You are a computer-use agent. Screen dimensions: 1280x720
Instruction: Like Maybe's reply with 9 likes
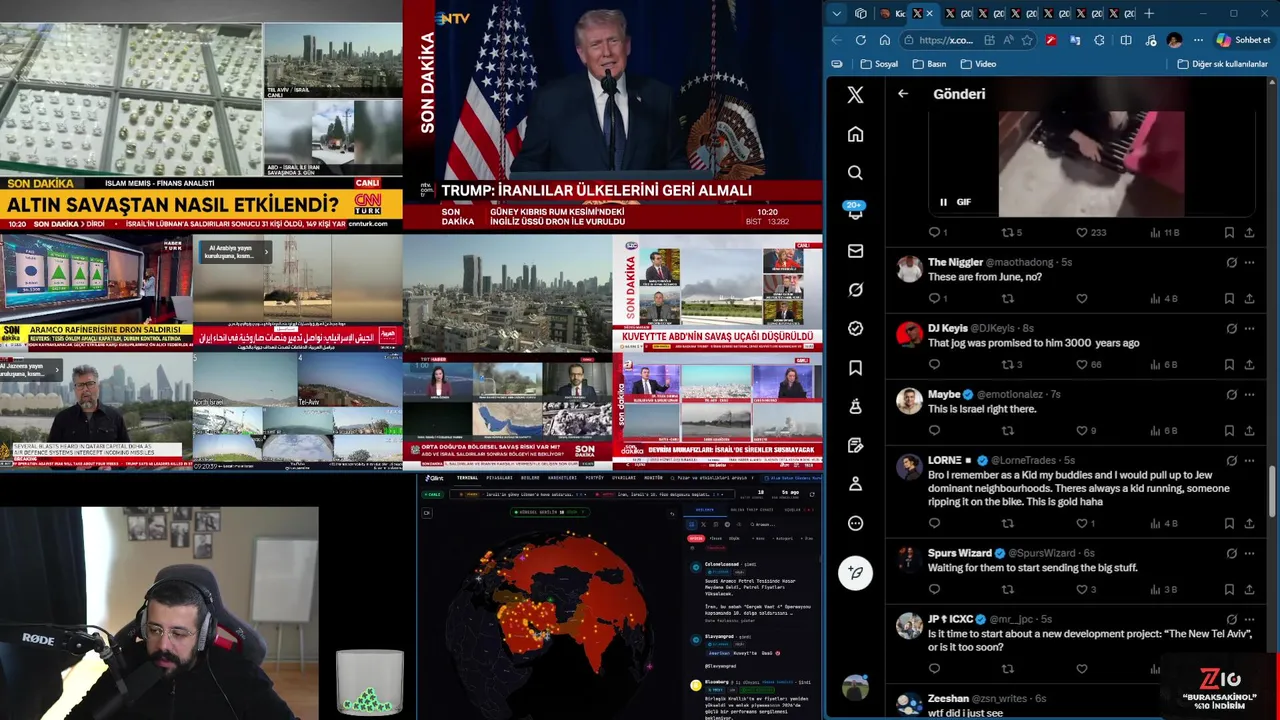coord(1086,431)
